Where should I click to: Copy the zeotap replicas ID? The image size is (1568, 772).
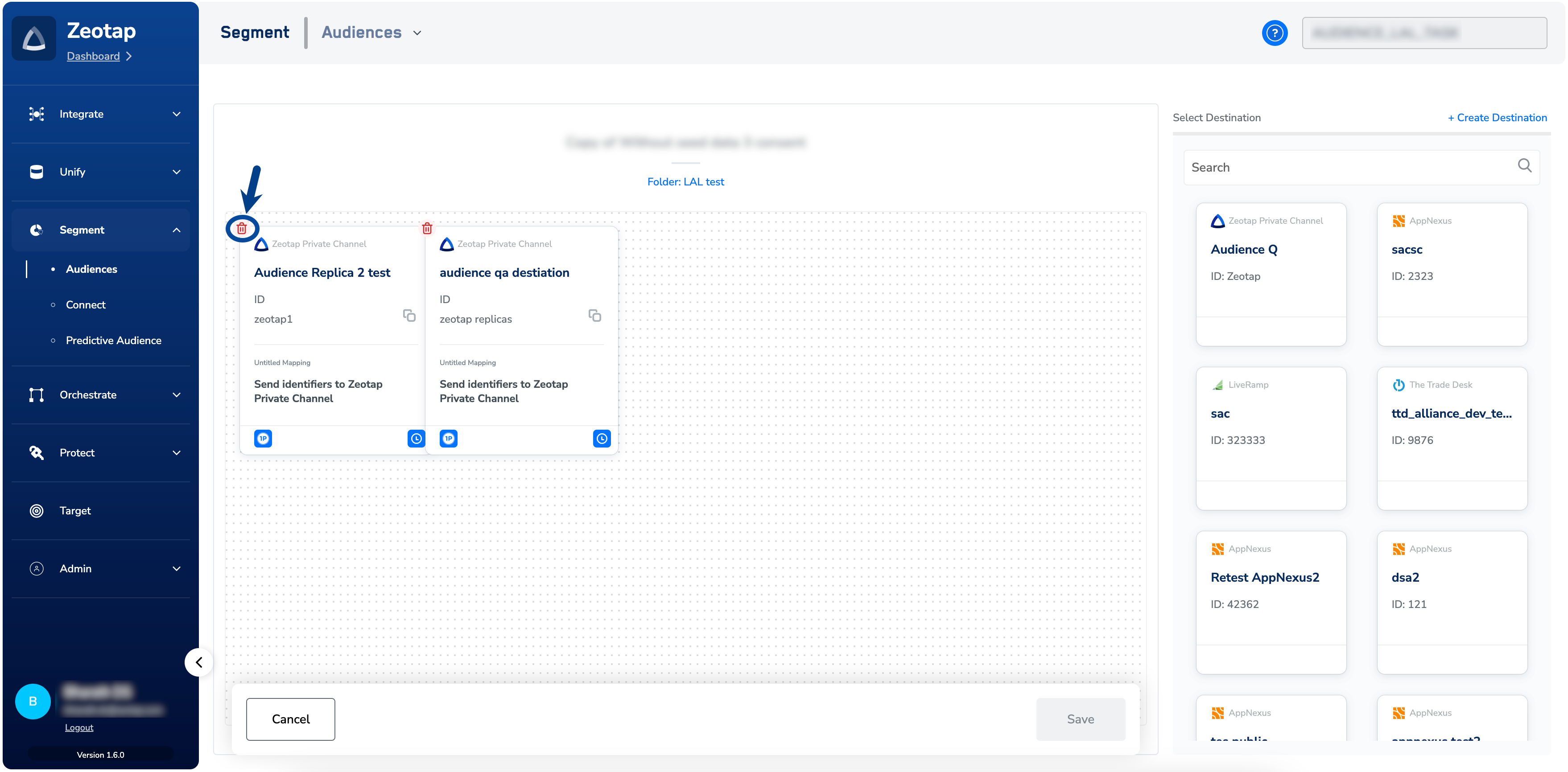595,315
